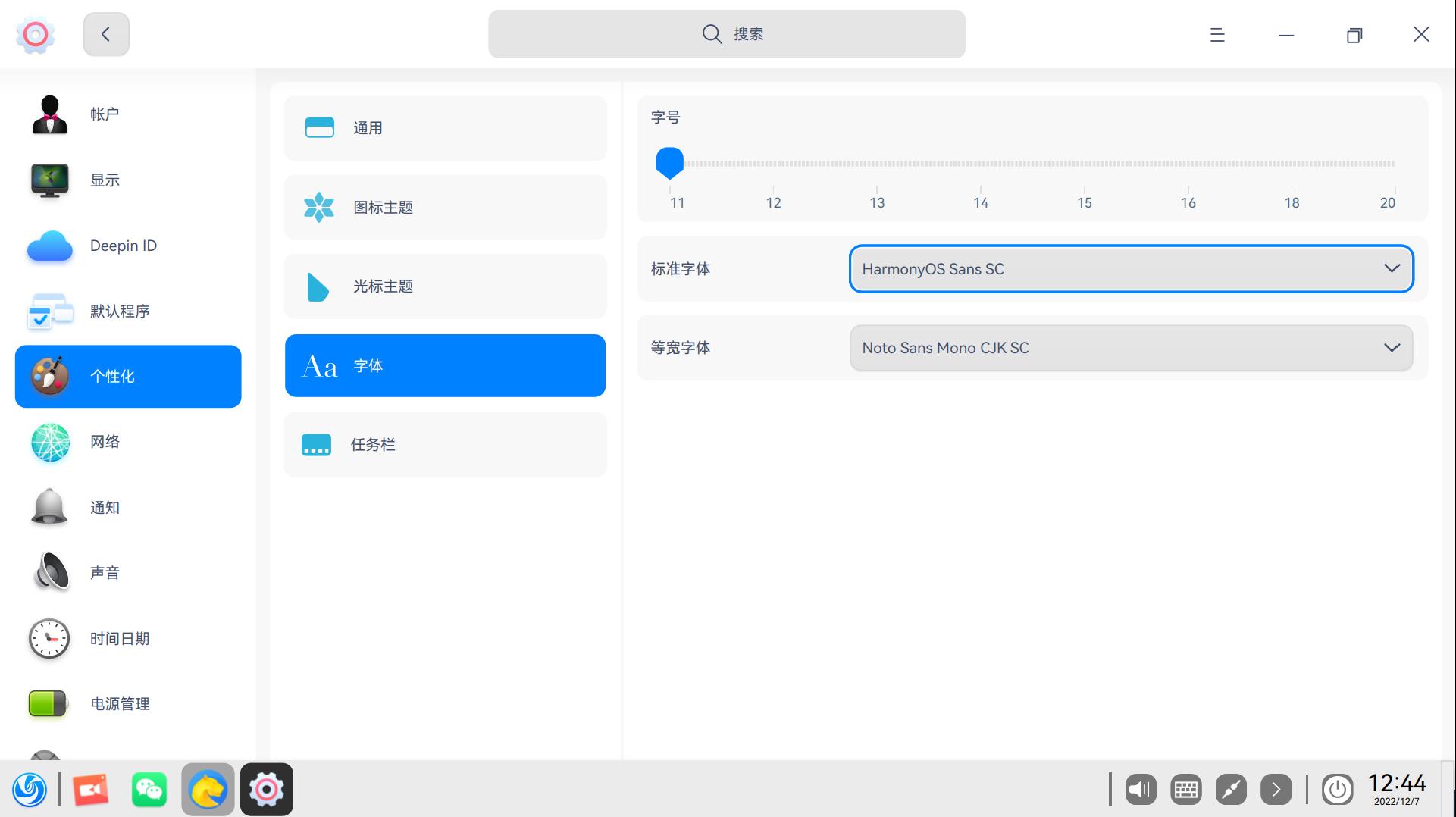Screen dimensions: 1456x817
Task: Open the hamburger menu near window controls
Action: tap(1216, 34)
